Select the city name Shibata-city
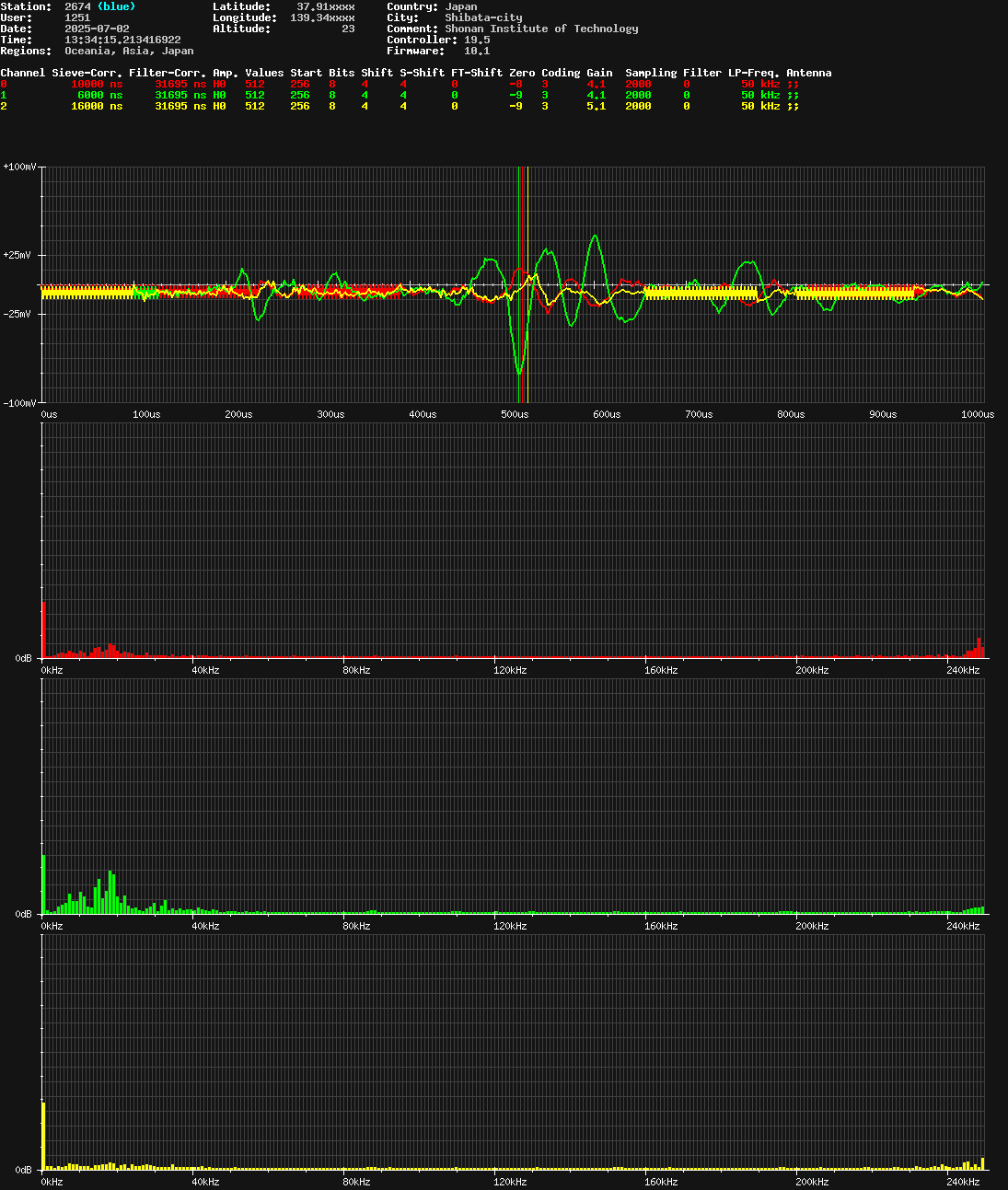The image size is (1008, 1190). pos(483,17)
